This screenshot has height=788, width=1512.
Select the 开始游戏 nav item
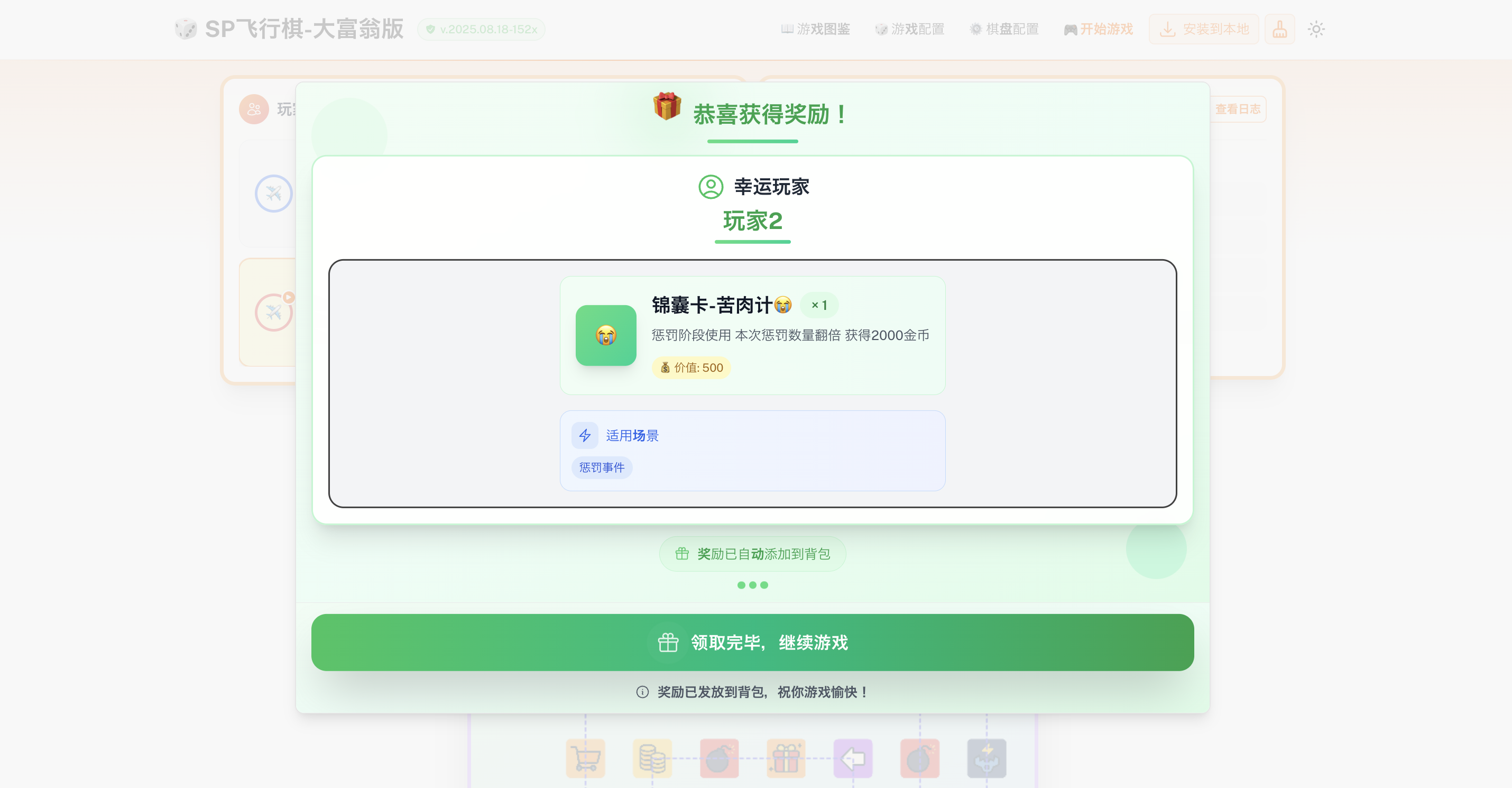1098,29
